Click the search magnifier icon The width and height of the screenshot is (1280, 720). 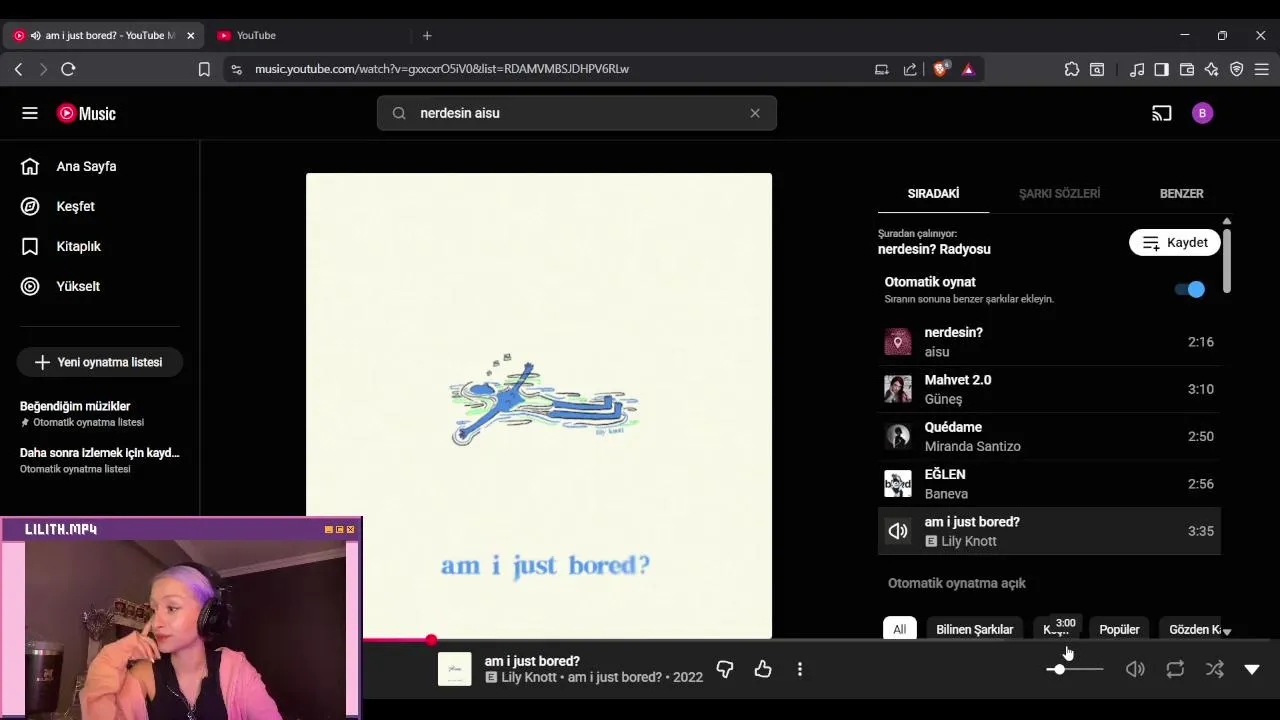(399, 113)
